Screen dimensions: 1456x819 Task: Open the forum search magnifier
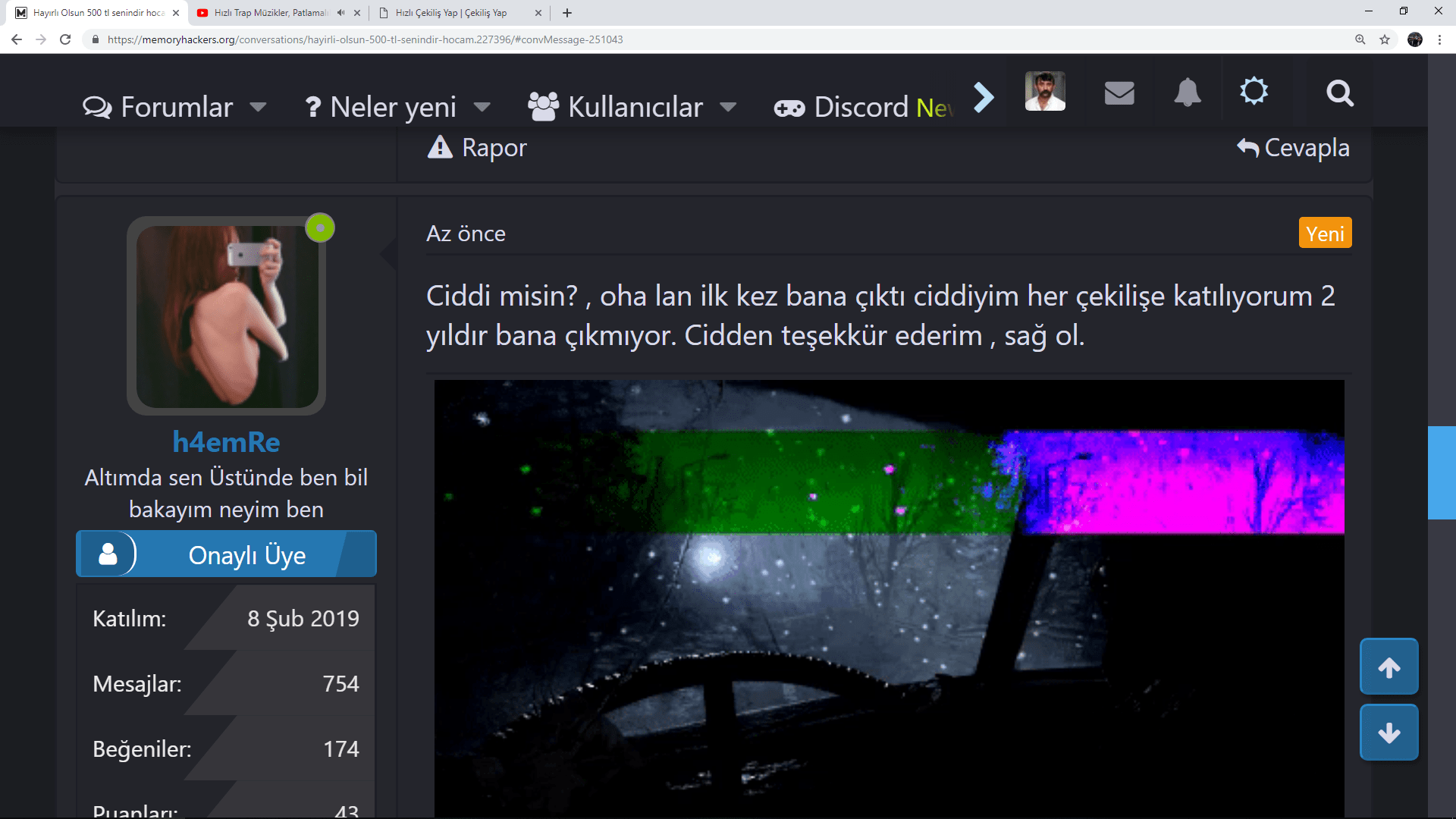pos(1340,93)
